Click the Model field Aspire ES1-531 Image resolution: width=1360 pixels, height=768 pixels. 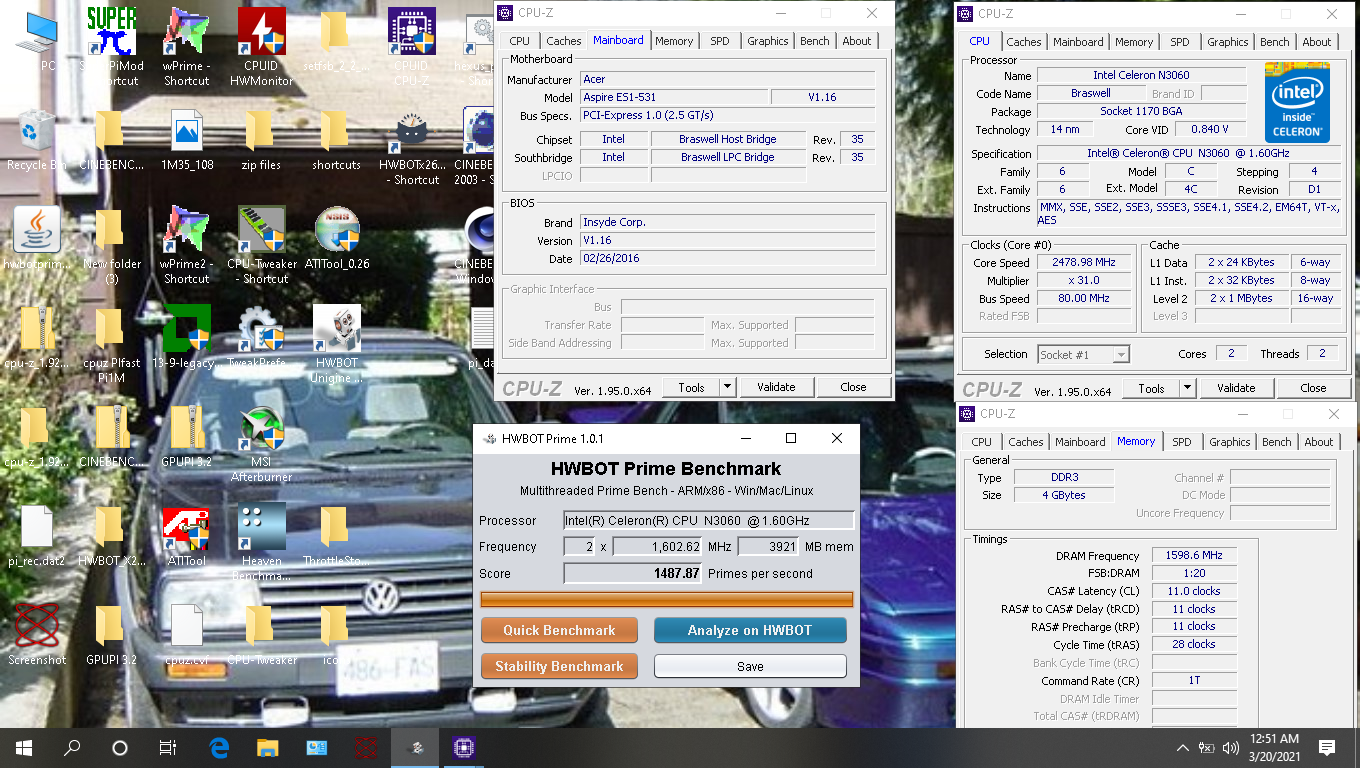tap(674, 97)
